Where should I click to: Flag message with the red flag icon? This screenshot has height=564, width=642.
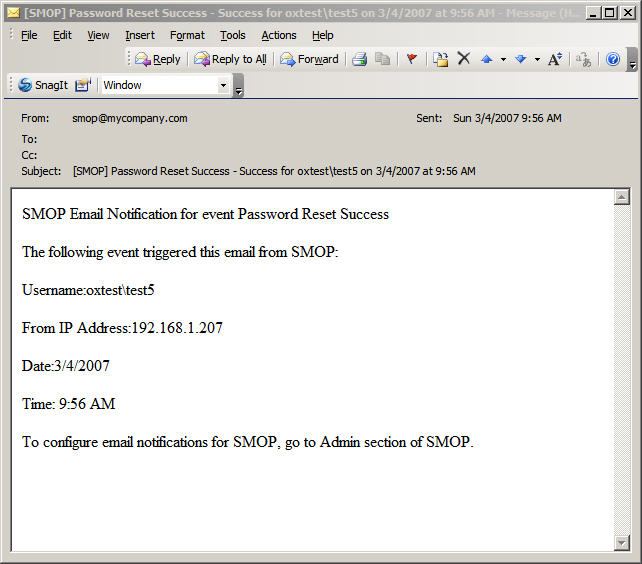coord(412,59)
